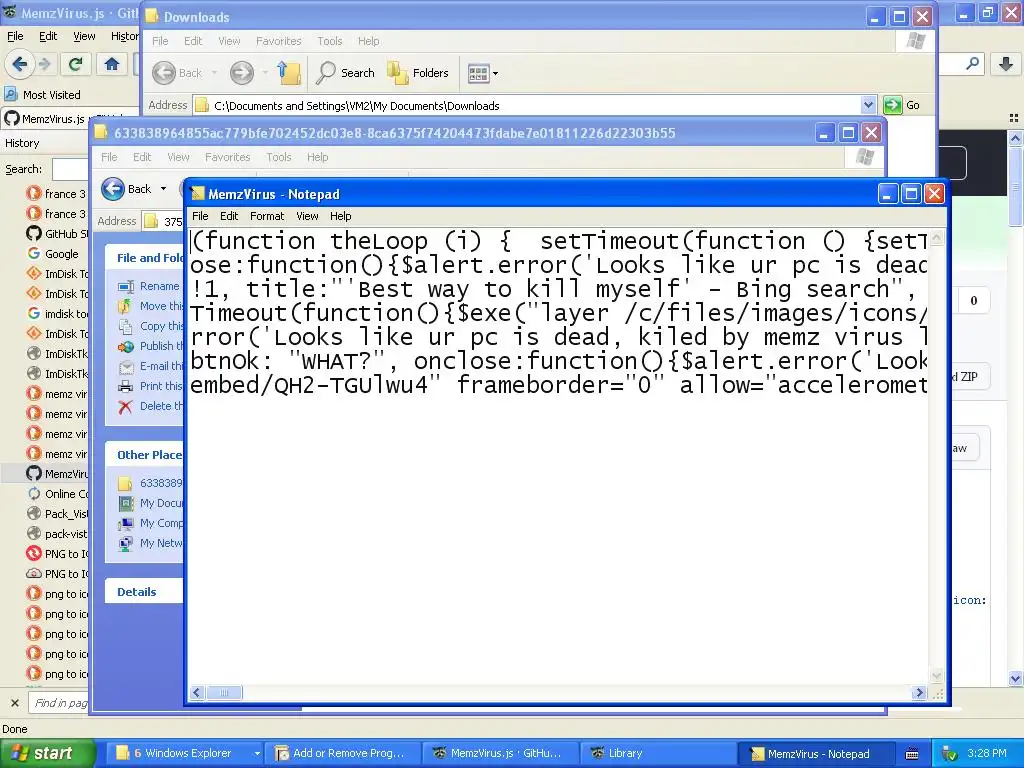Click Copy this file task

152,326
